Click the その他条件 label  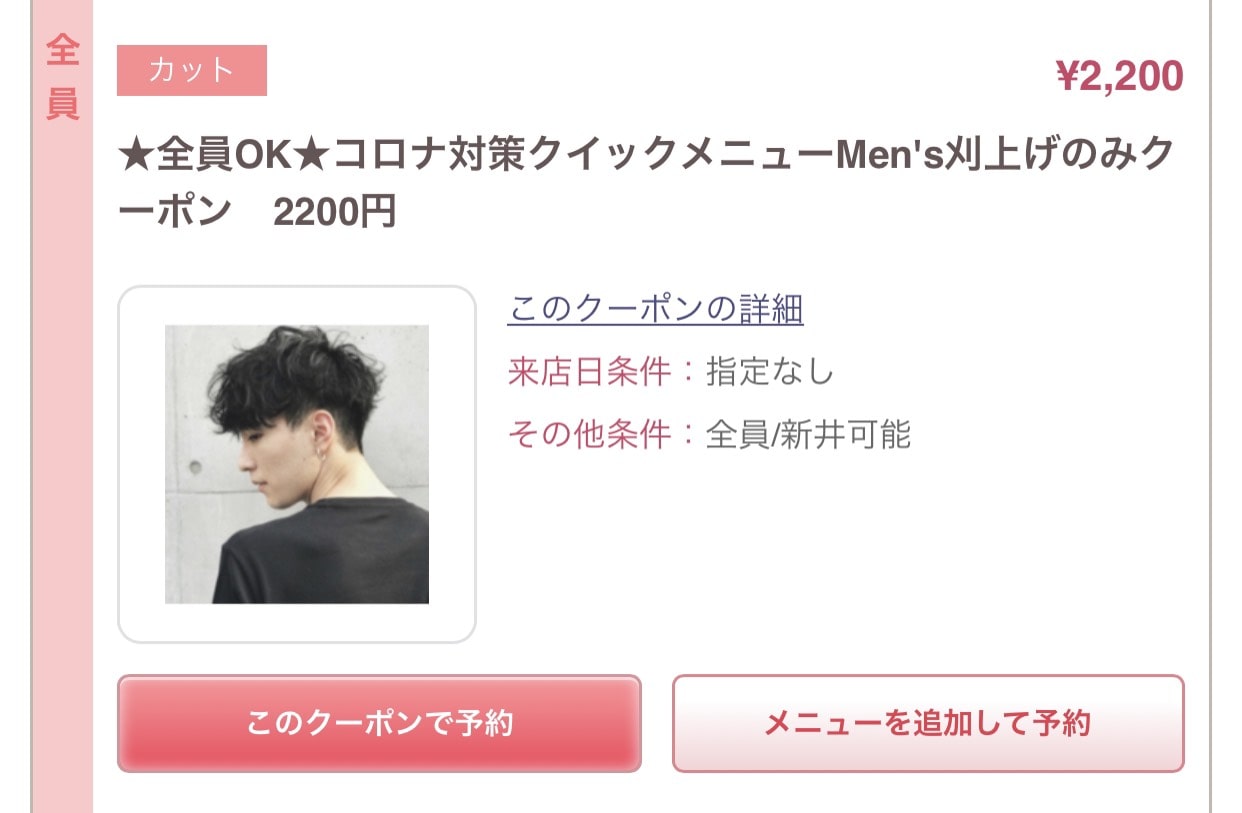(x=589, y=435)
